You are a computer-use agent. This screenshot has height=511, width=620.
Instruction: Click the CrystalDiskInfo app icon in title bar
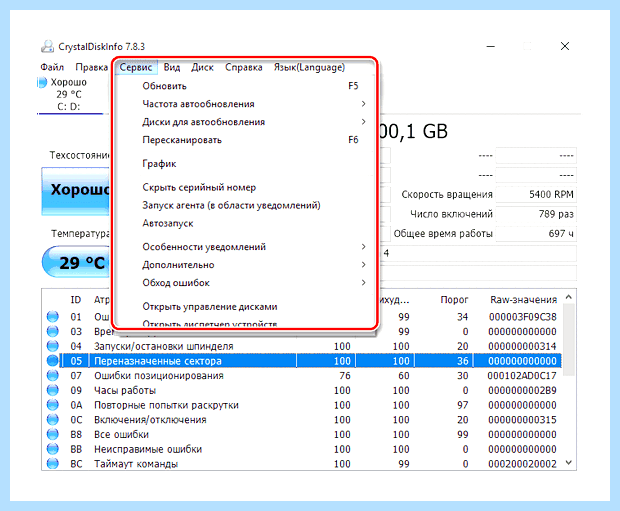pos(47,46)
